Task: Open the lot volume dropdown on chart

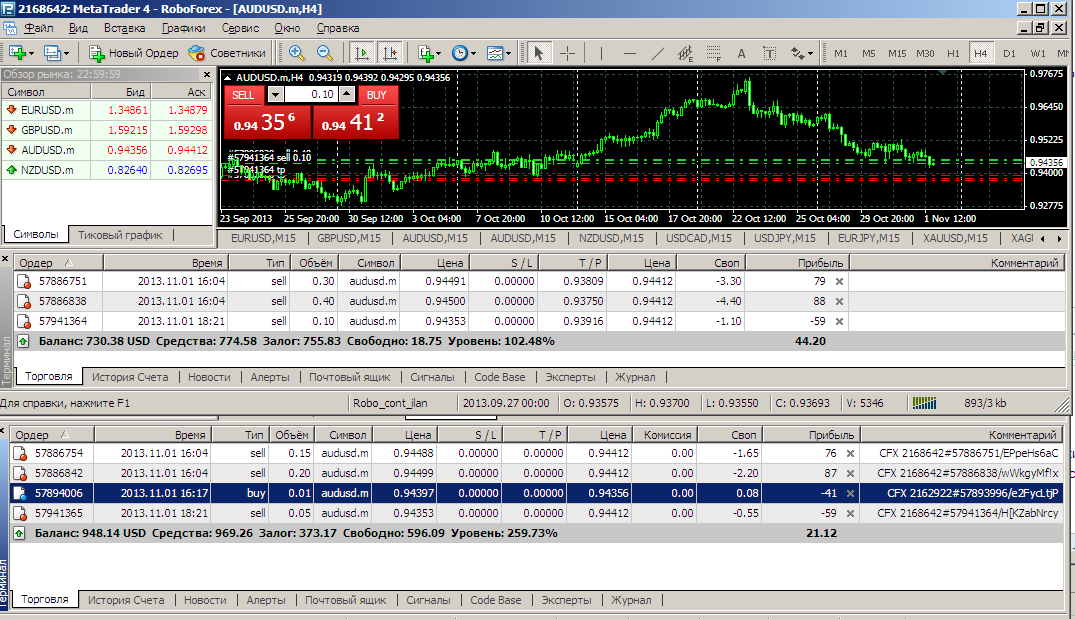Action: coord(276,95)
